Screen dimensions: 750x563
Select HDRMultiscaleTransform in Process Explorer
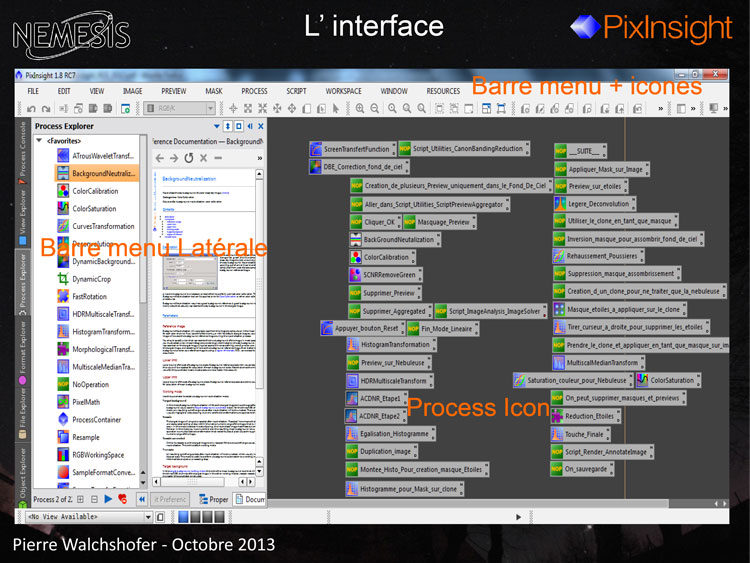click(x=96, y=314)
